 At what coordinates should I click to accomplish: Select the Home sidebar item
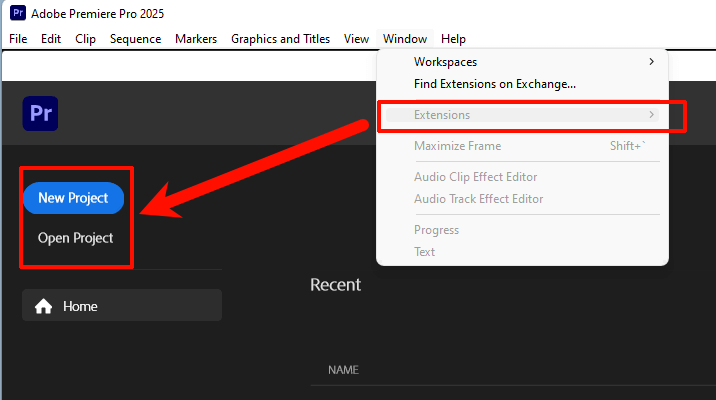tap(122, 305)
